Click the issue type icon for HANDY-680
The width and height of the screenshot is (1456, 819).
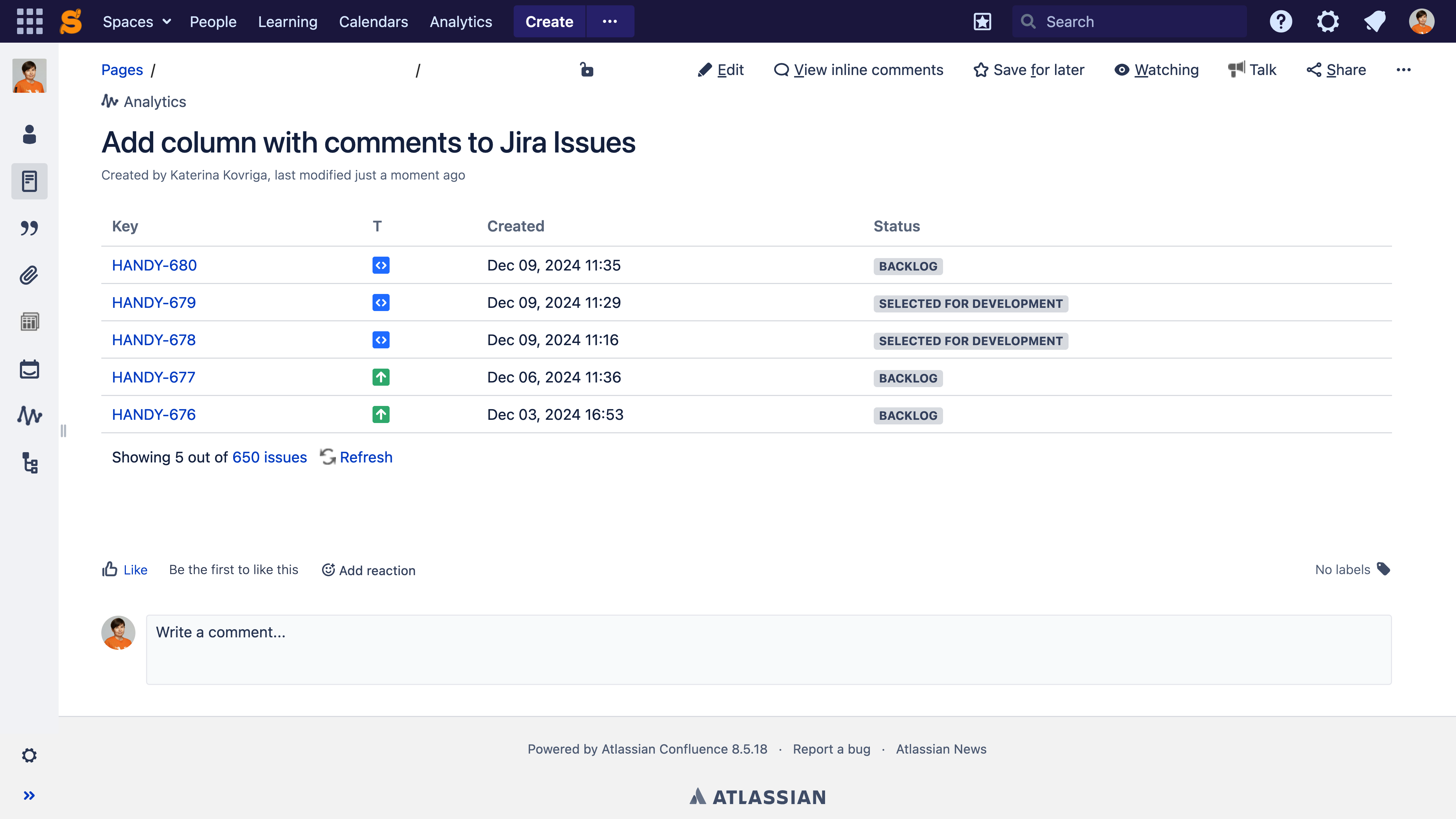coord(381,265)
